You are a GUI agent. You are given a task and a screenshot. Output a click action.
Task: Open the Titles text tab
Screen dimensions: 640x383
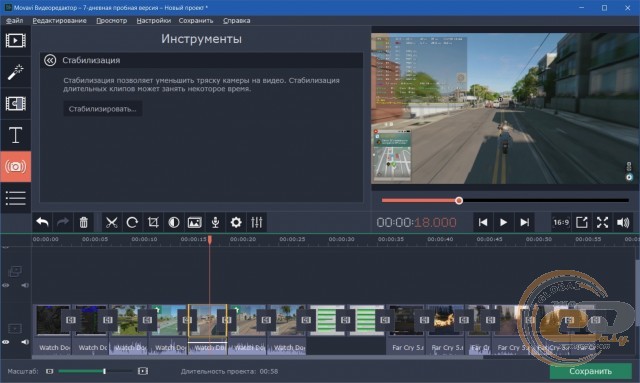tap(16, 135)
